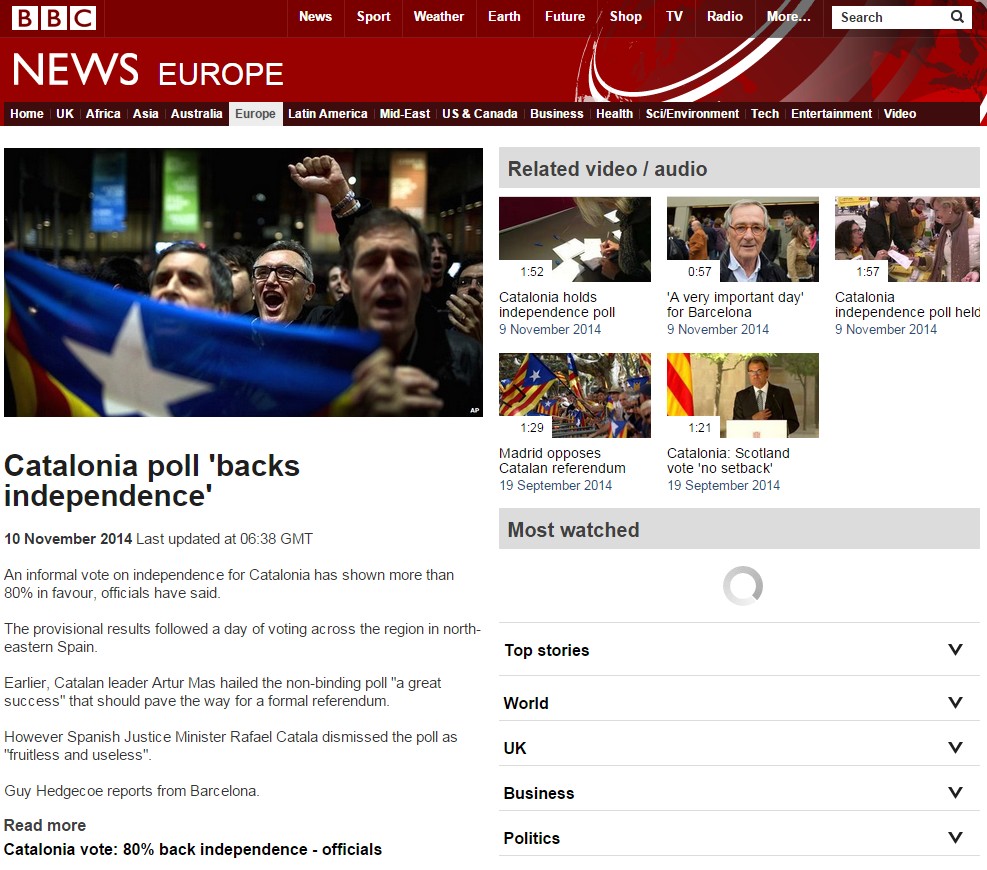Click the NEWS heading in the banner
The image size is (987, 870).
click(x=75, y=71)
